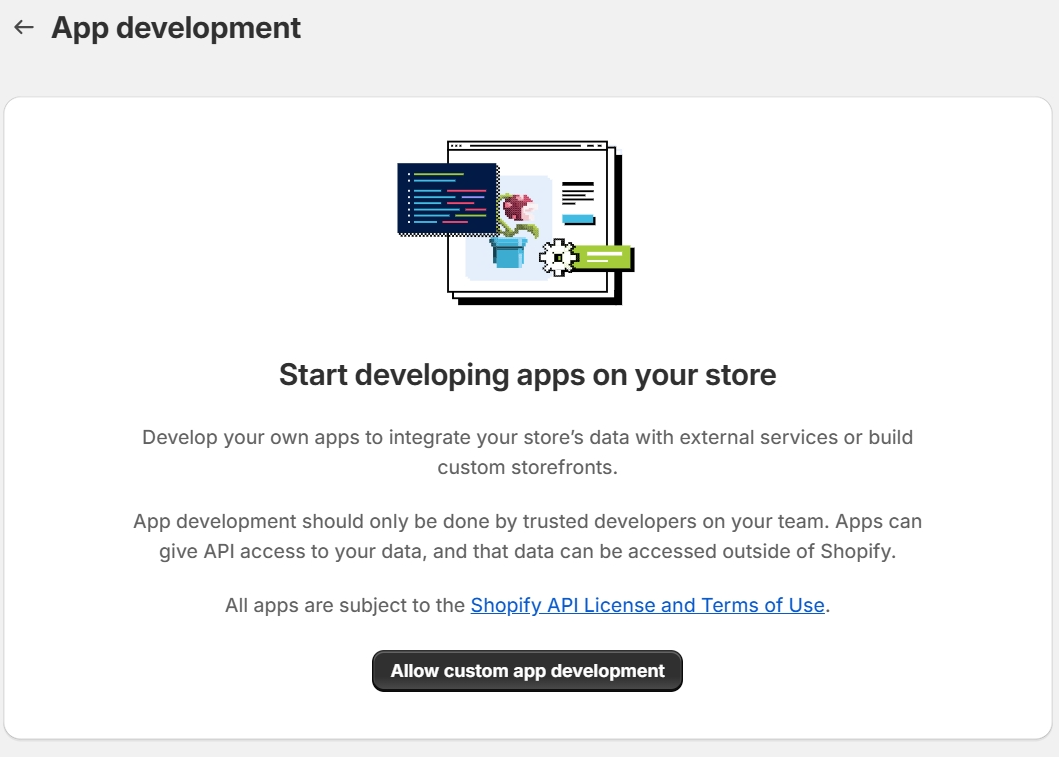Click the red flower in the illustration
1059x757 pixels.
[518, 208]
